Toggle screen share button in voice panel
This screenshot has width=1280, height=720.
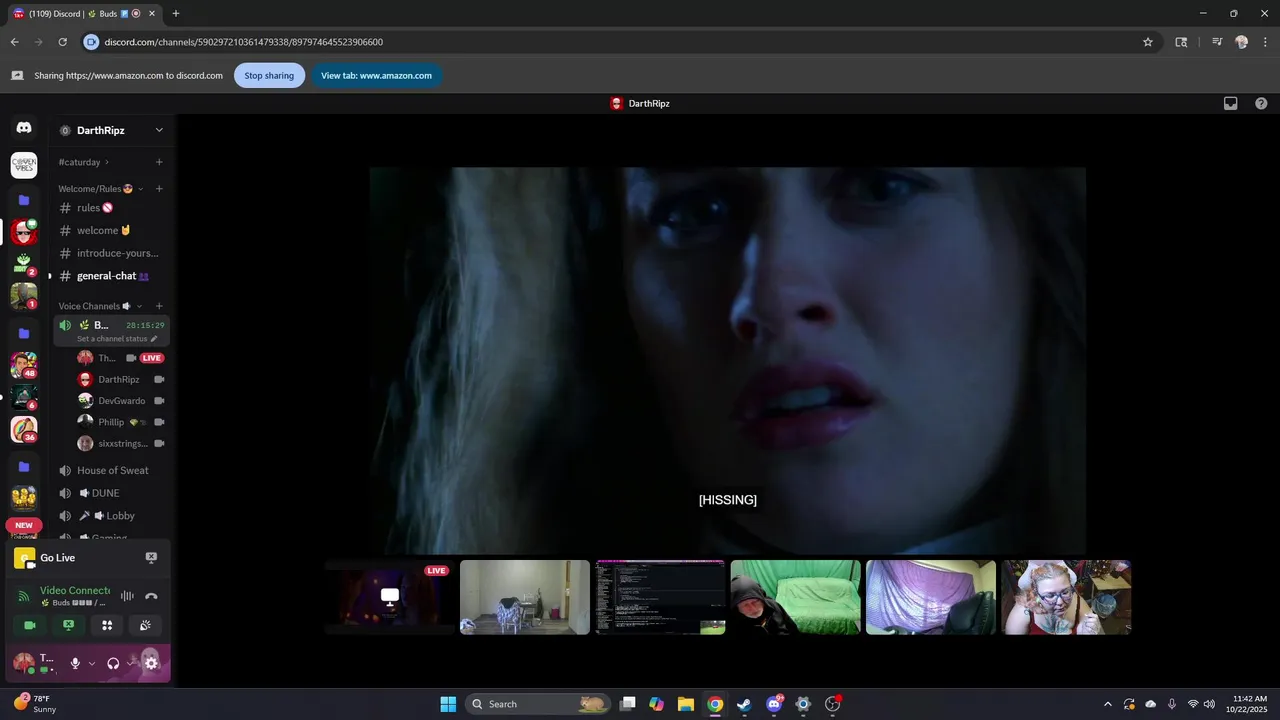[x=68, y=625]
